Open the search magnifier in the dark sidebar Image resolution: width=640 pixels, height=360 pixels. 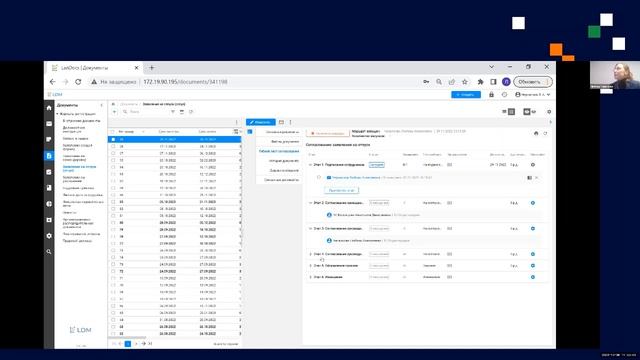click(49, 252)
